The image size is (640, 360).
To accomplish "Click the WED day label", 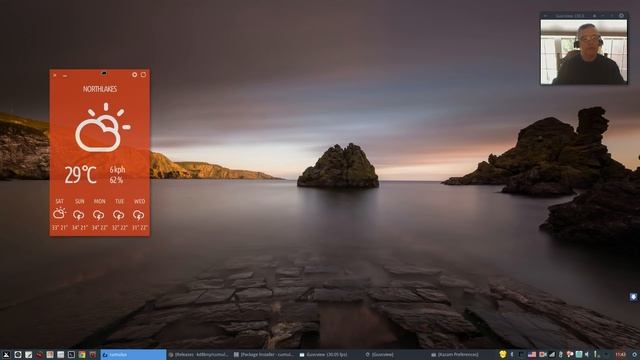I will coord(140,201).
